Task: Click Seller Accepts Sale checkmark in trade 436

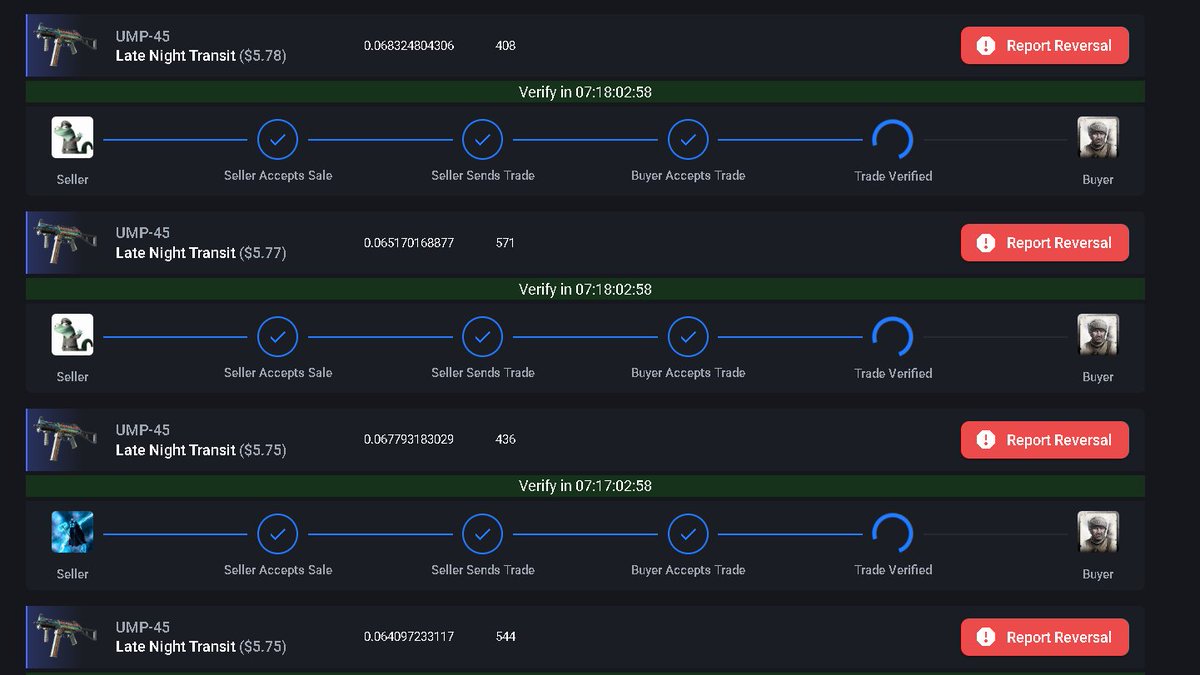Action: point(278,534)
